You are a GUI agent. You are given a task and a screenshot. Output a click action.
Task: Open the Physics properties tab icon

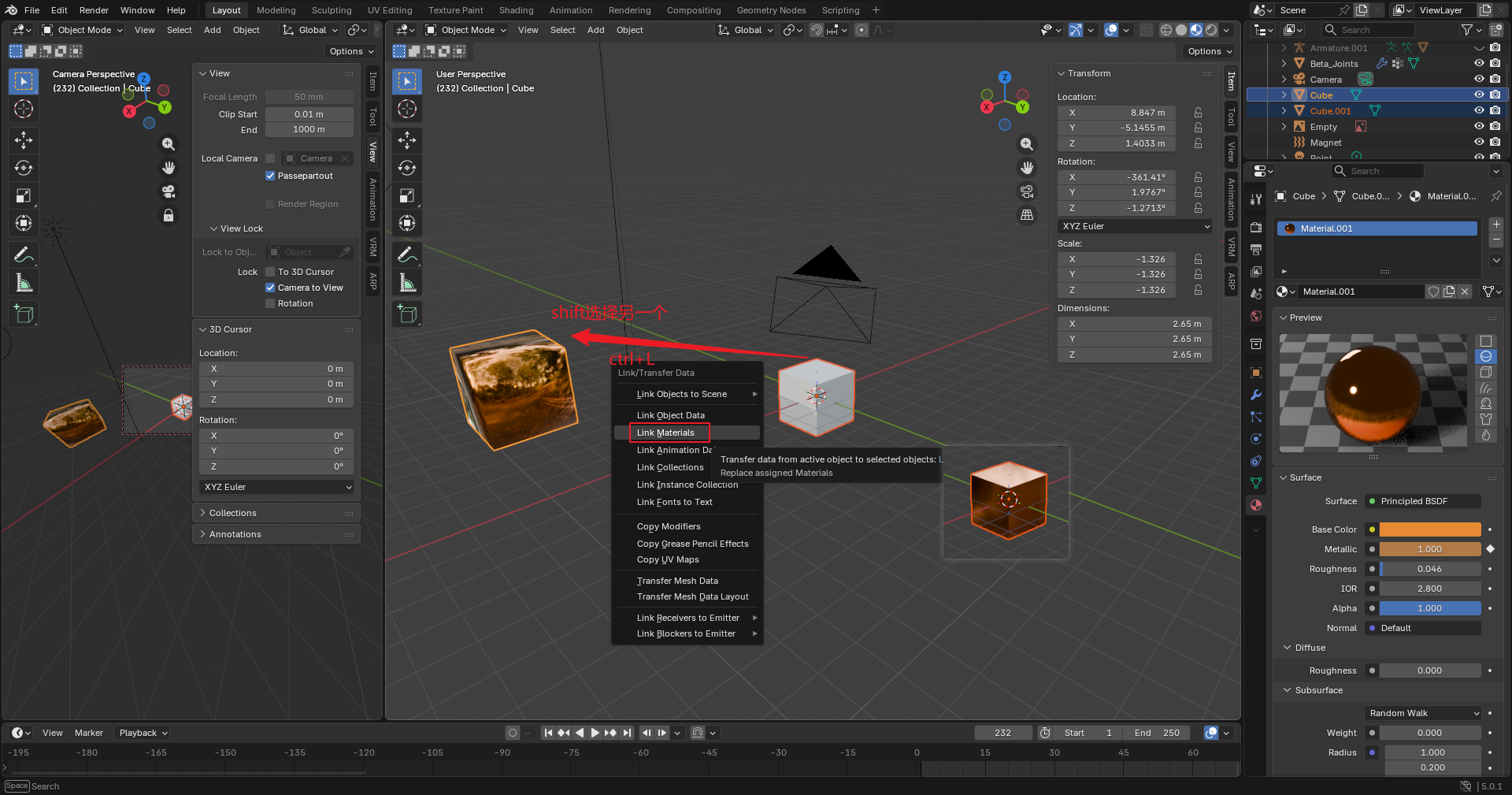pos(1256,439)
